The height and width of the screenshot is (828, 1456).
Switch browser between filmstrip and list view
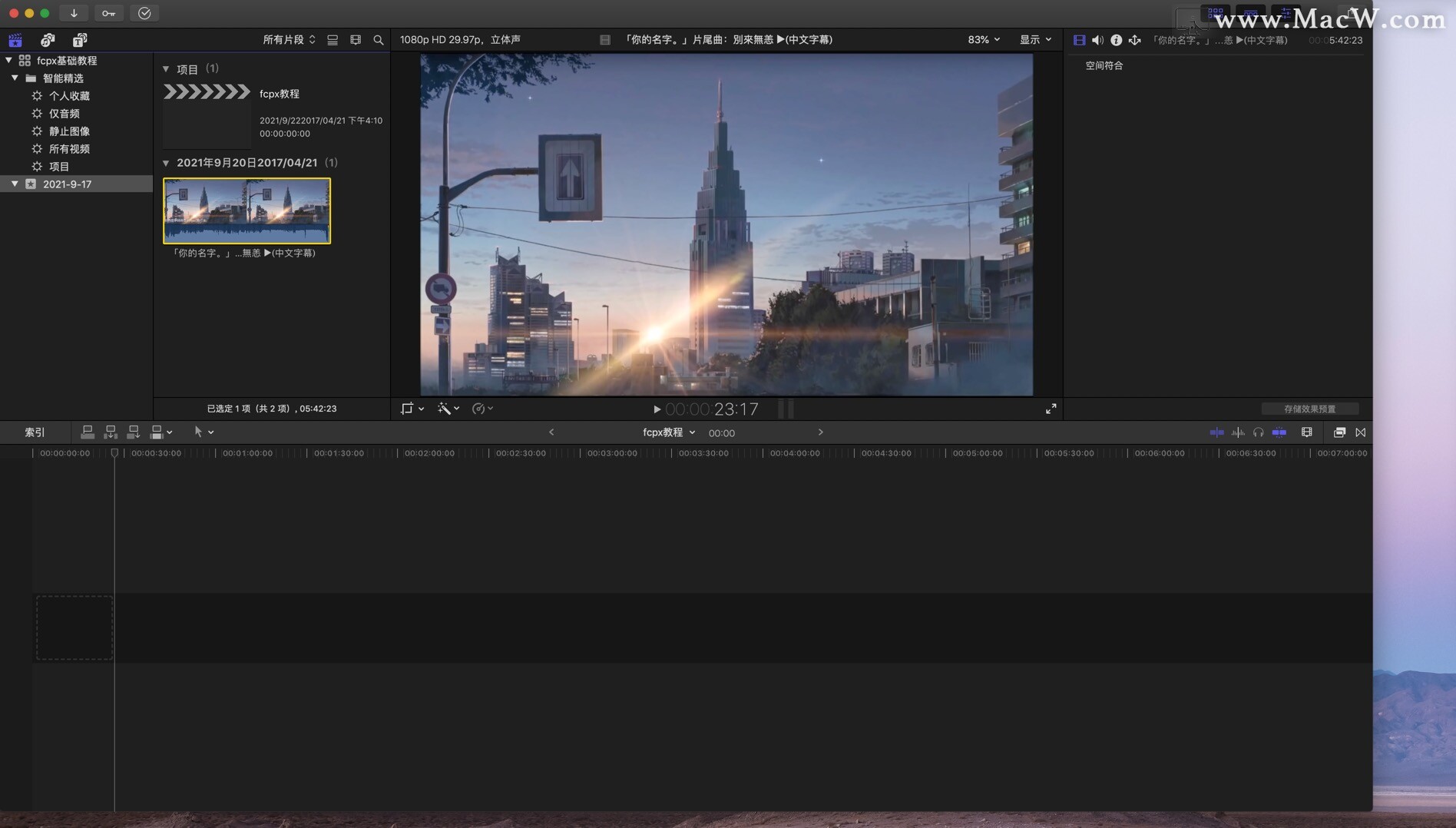pos(333,40)
